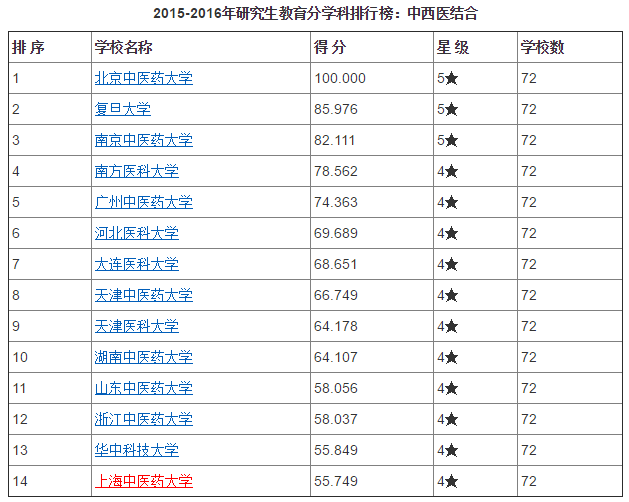Select the 南方医科大学 link
This screenshot has height=502, width=629.
click(136, 171)
